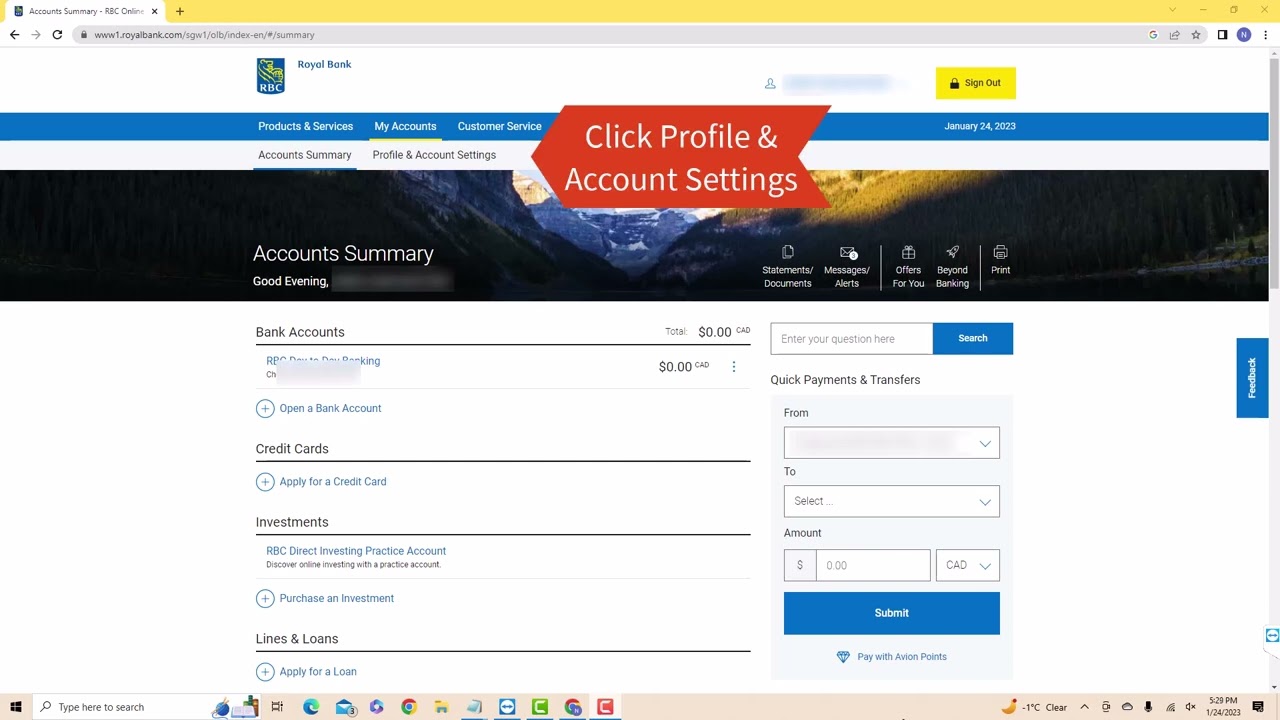Reload the page with the browser refresh icon
Viewport: 1280px width, 720px height.
coord(57,35)
